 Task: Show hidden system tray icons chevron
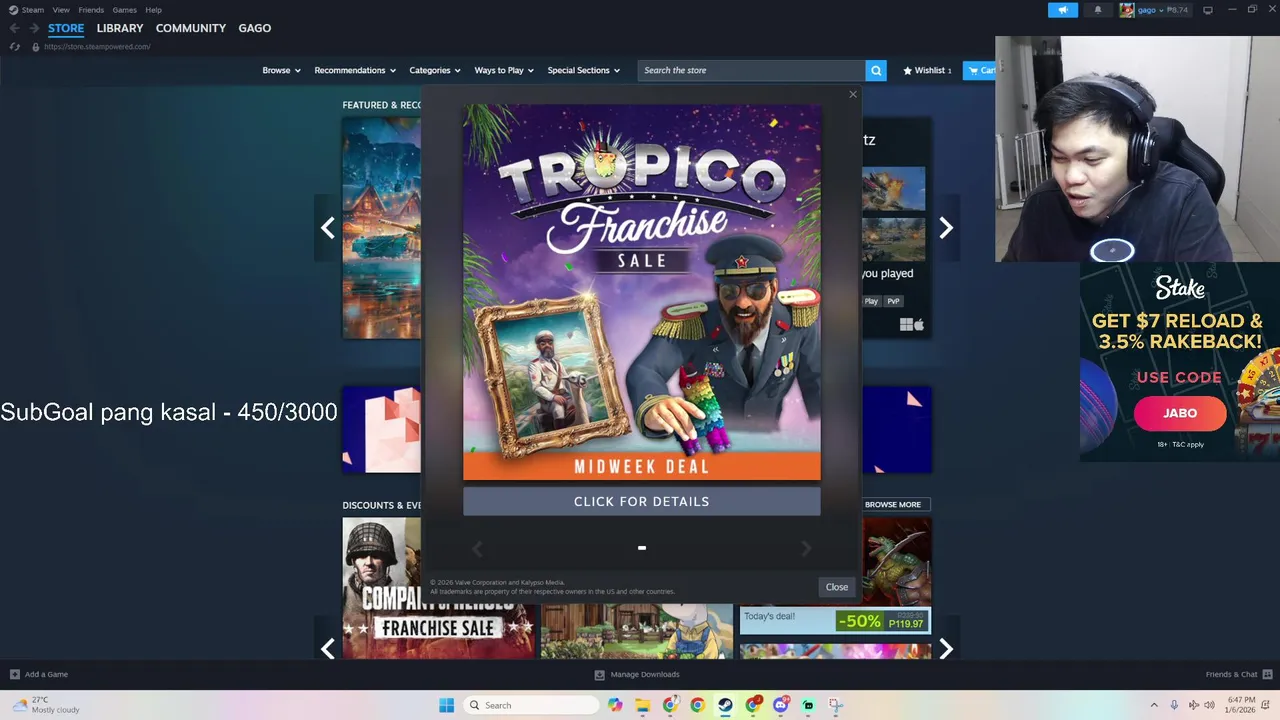(x=1154, y=705)
